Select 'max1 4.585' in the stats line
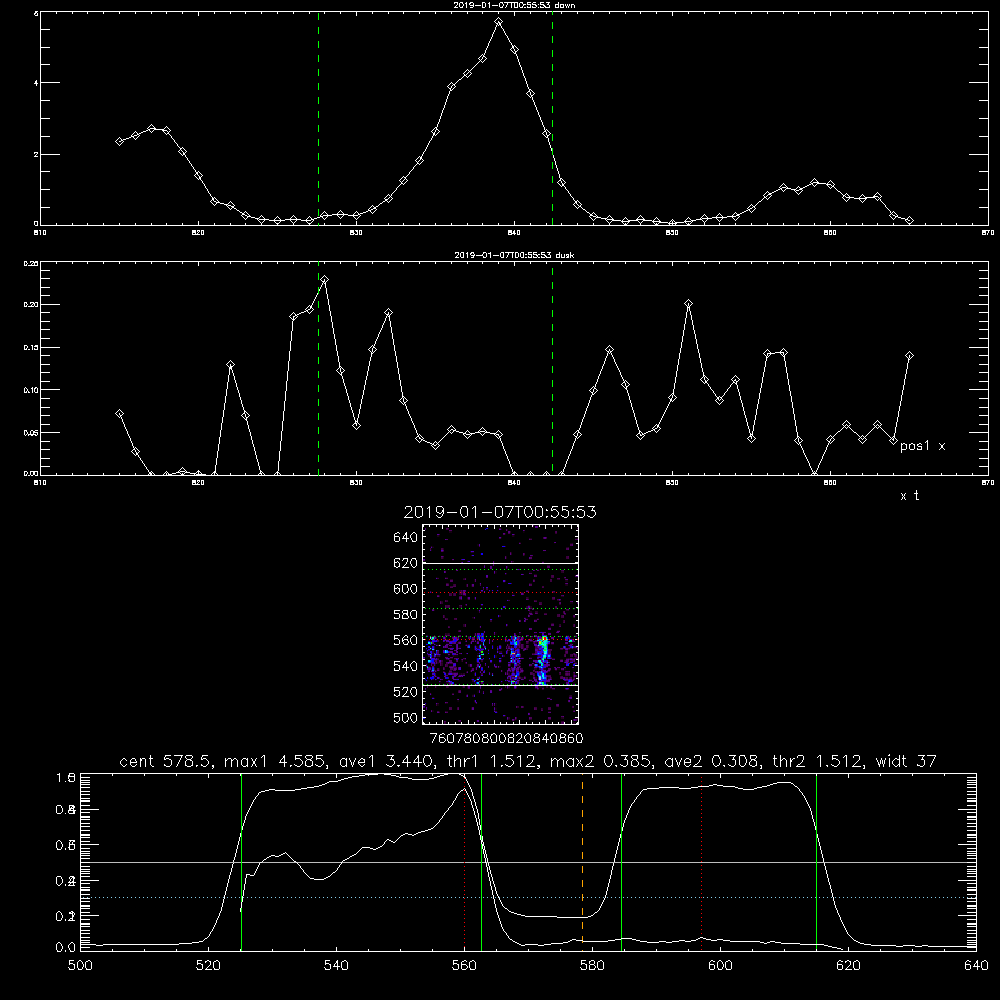This screenshot has width=1000, height=1000. 272,761
